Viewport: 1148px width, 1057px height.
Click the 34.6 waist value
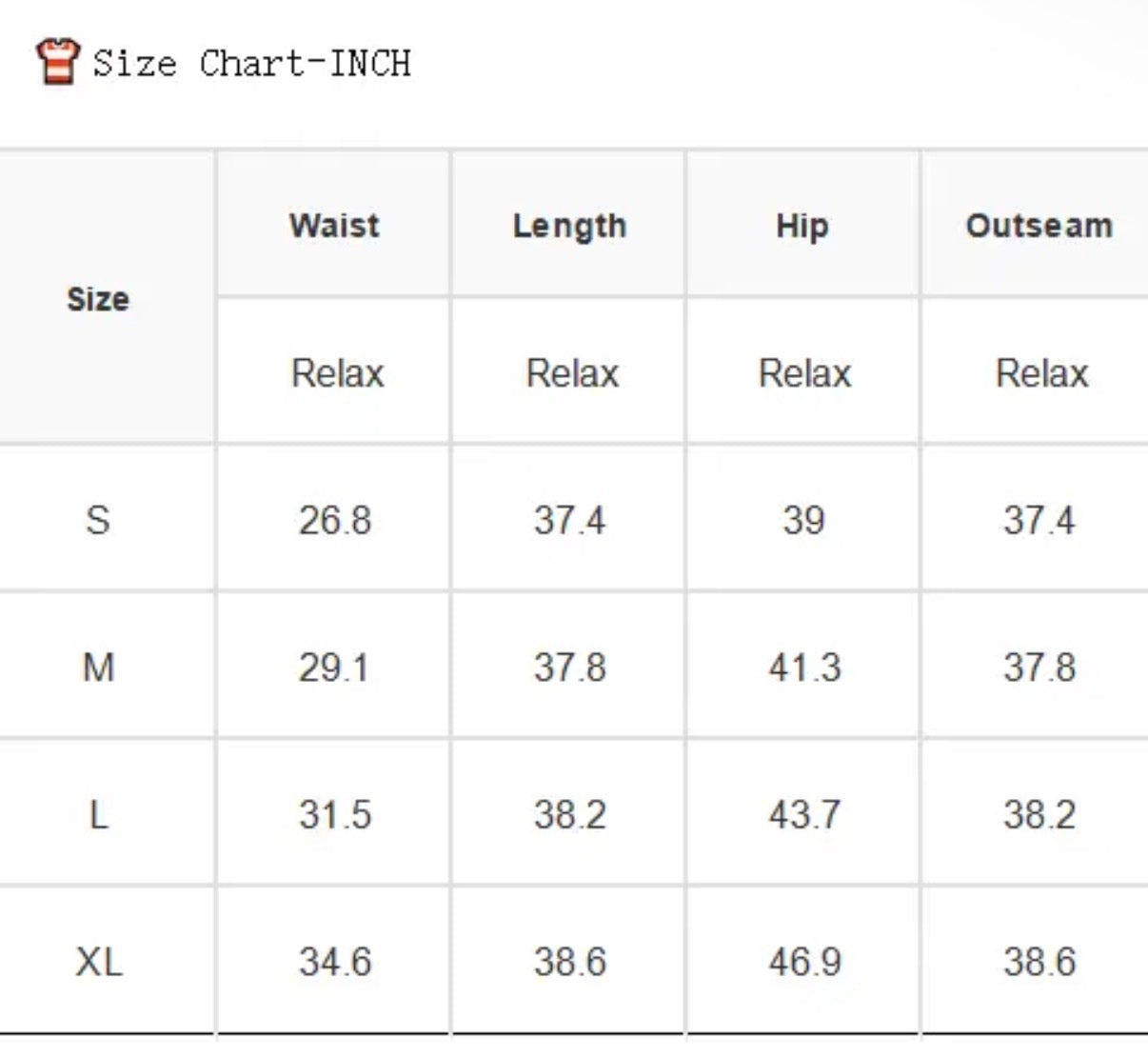(334, 961)
